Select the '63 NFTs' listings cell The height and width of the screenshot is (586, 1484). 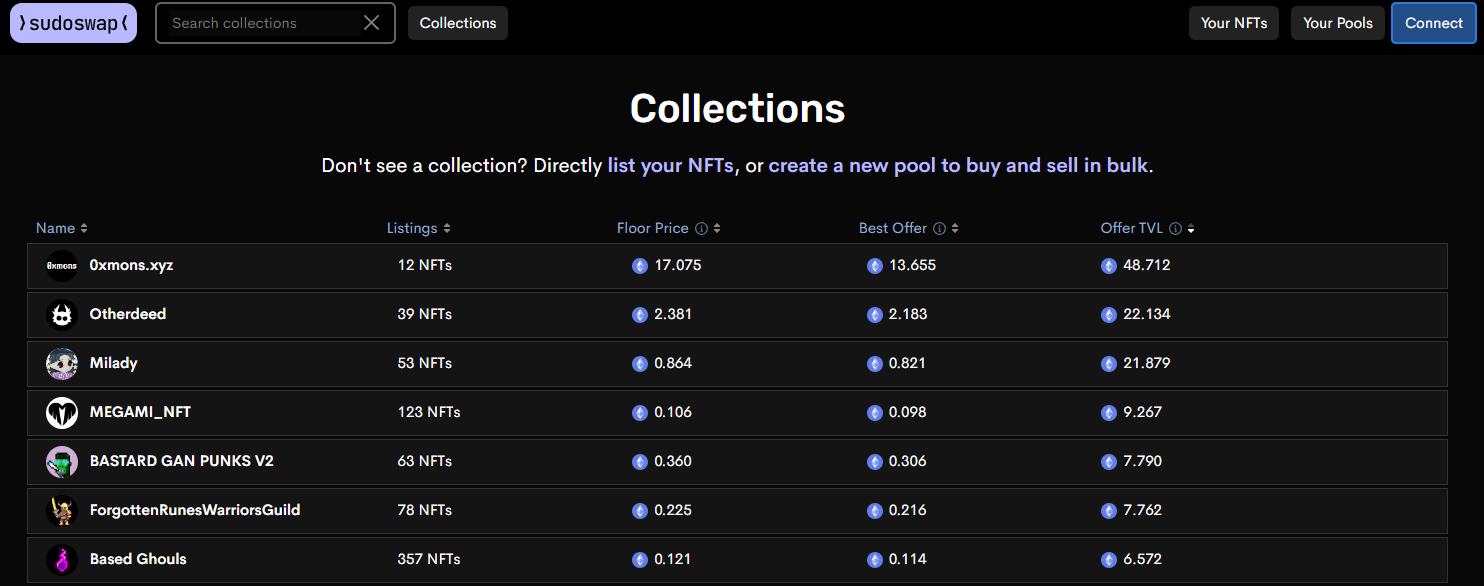[x=425, y=462]
